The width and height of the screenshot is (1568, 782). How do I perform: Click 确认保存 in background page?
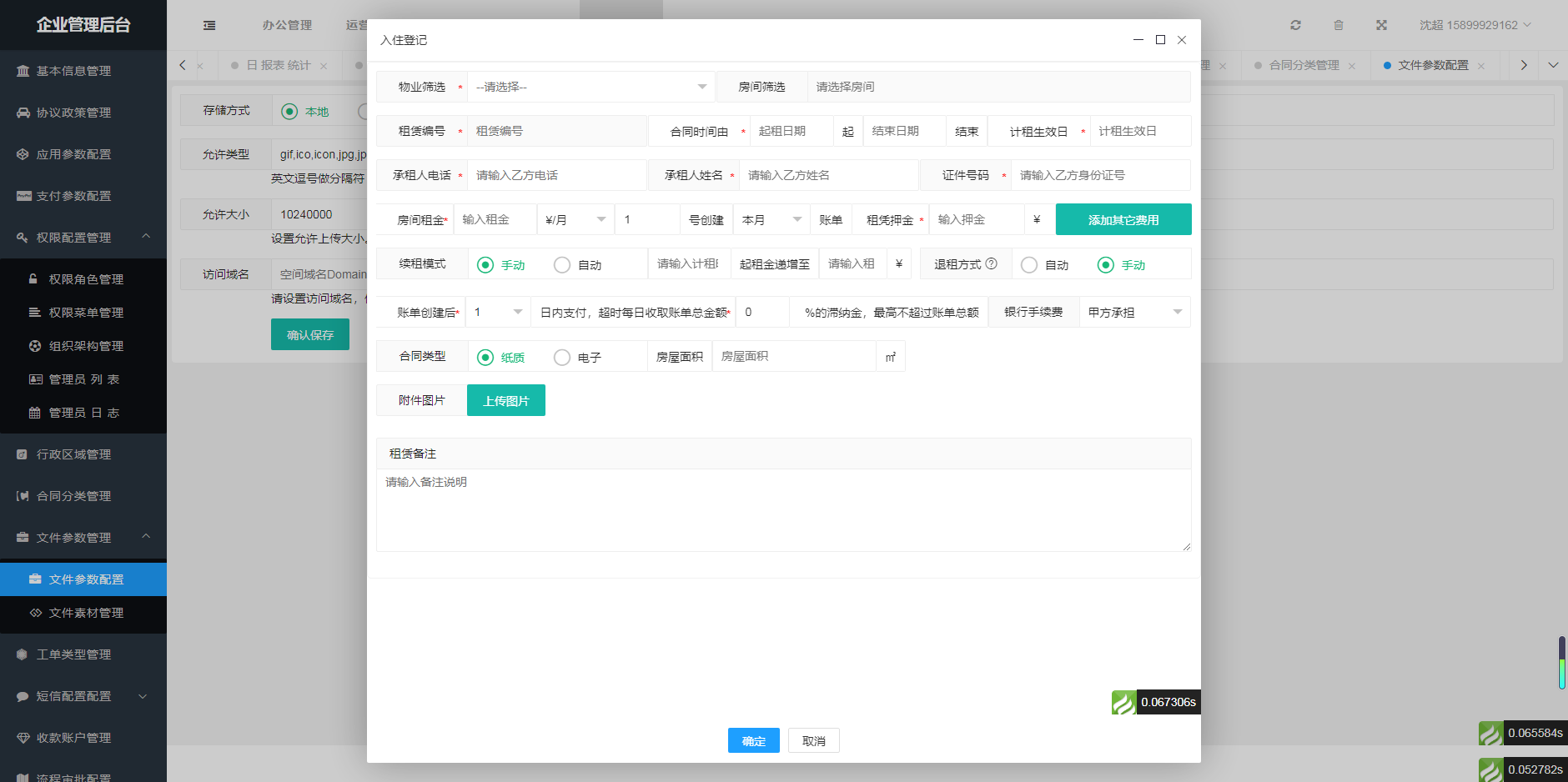tap(310, 334)
